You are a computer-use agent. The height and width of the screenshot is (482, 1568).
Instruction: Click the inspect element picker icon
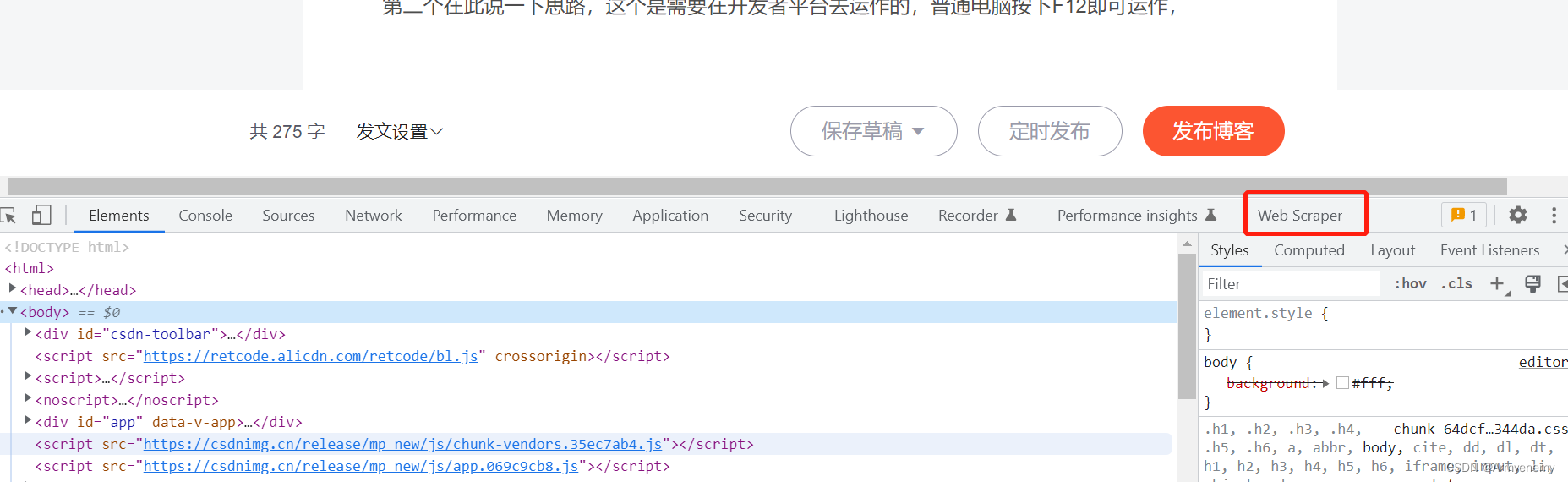tap(8, 216)
